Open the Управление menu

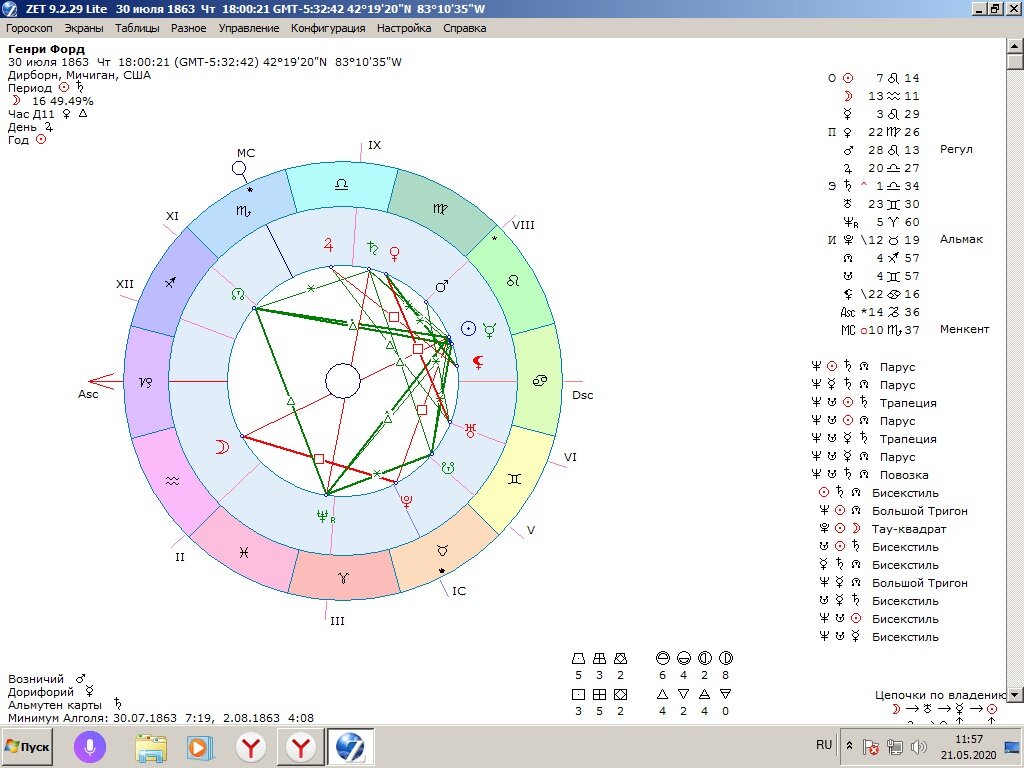[249, 28]
